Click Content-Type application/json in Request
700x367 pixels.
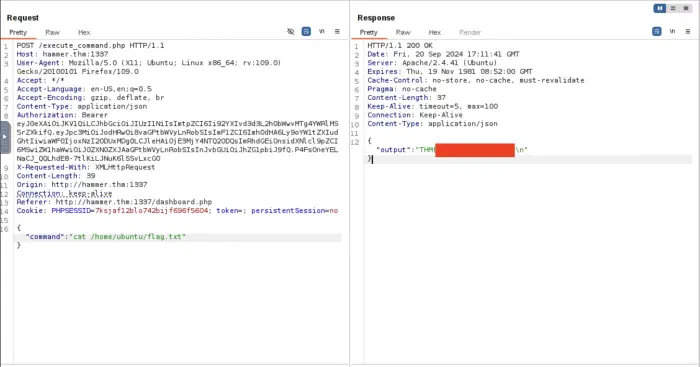pos(82,106)
